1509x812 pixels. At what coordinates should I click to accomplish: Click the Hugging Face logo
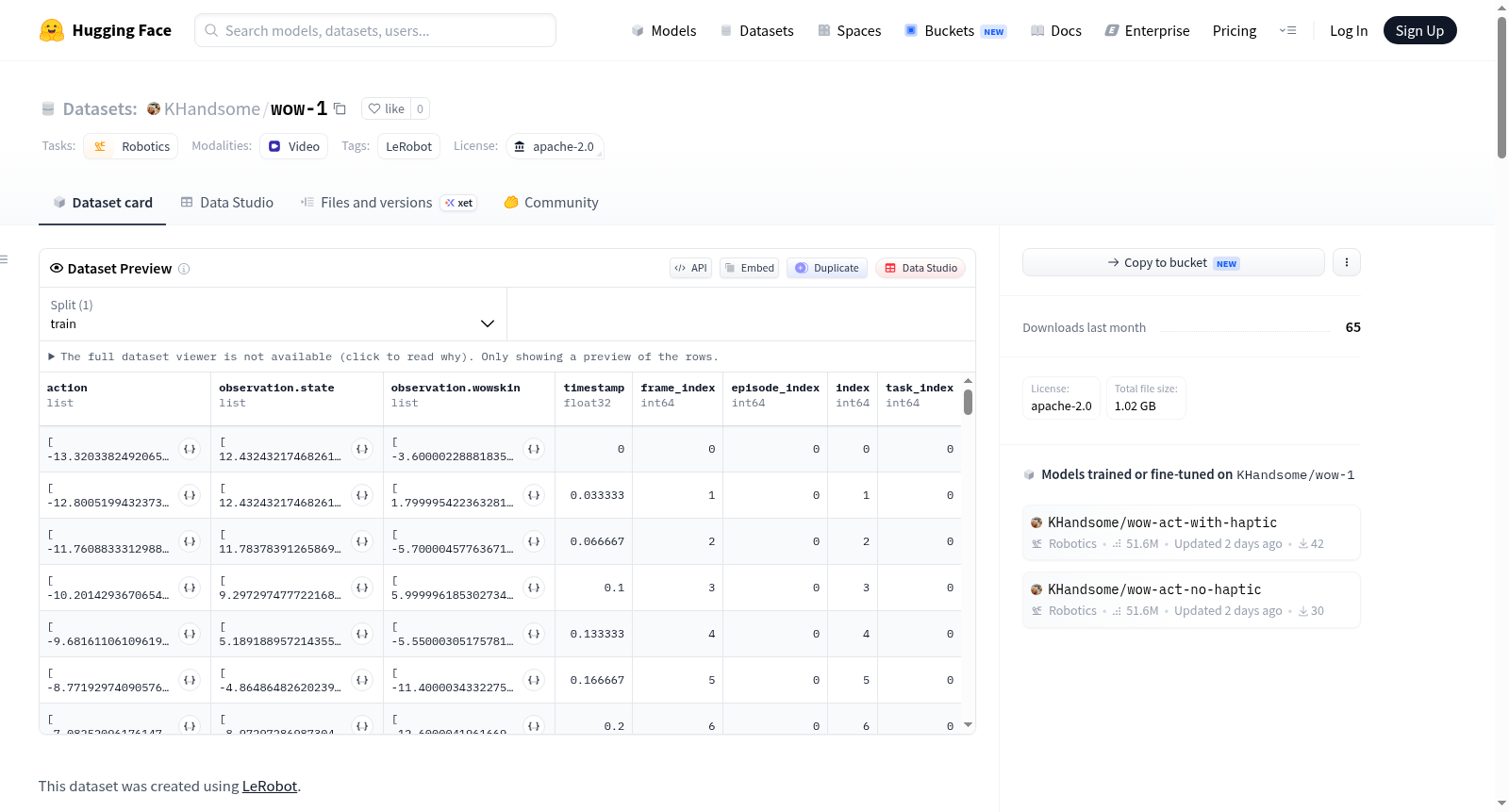[x=105, y=30]
